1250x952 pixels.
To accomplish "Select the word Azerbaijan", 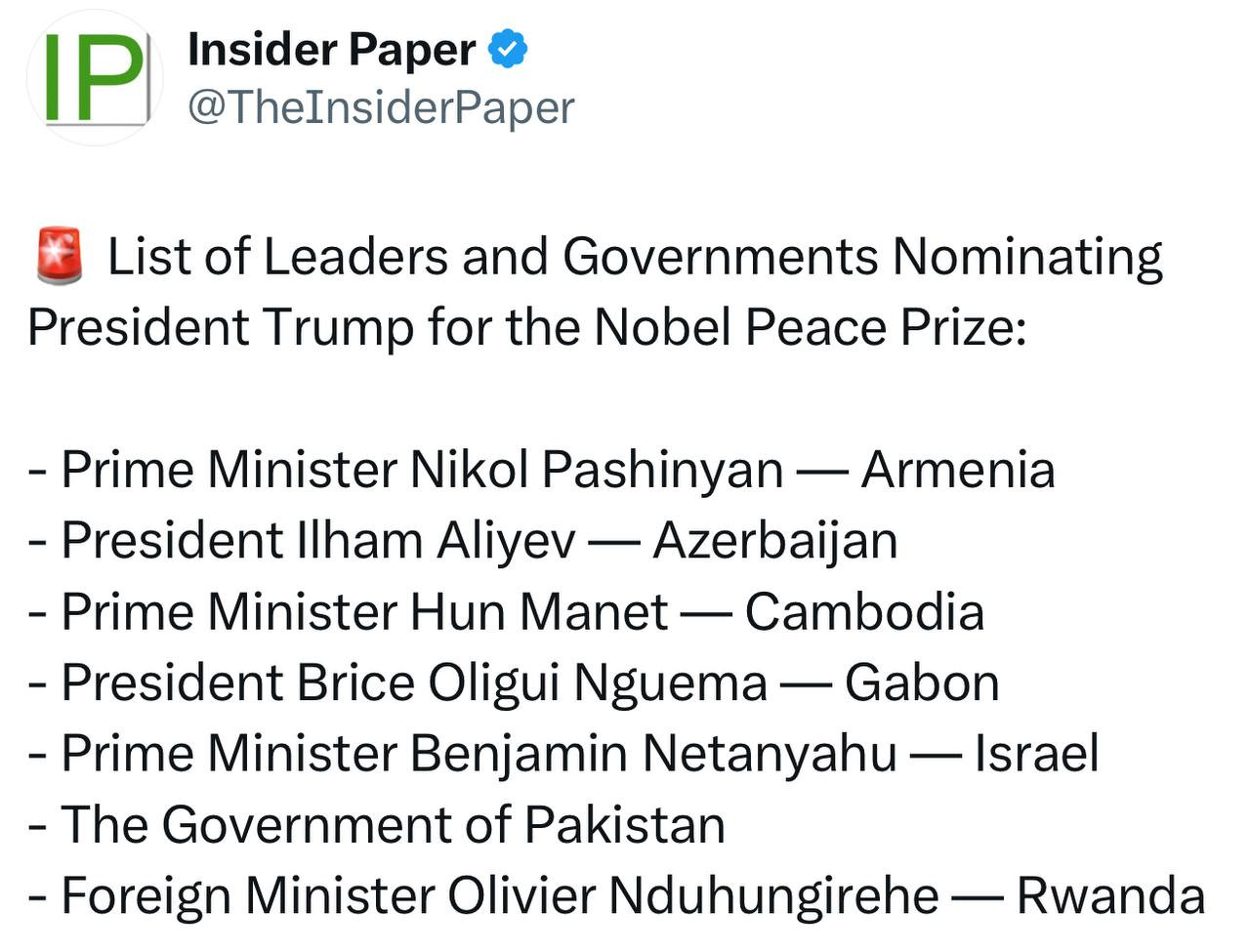I will (775, 541).
